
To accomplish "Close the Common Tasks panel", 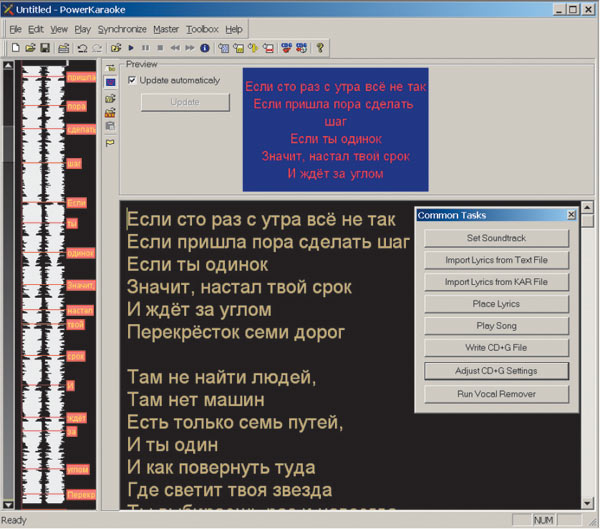I will point(571,215).
